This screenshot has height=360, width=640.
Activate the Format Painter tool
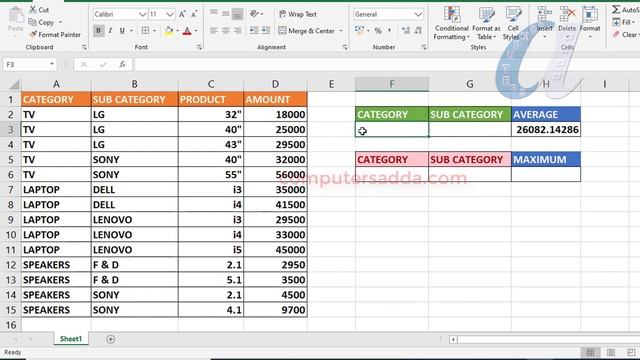(55, 35)
